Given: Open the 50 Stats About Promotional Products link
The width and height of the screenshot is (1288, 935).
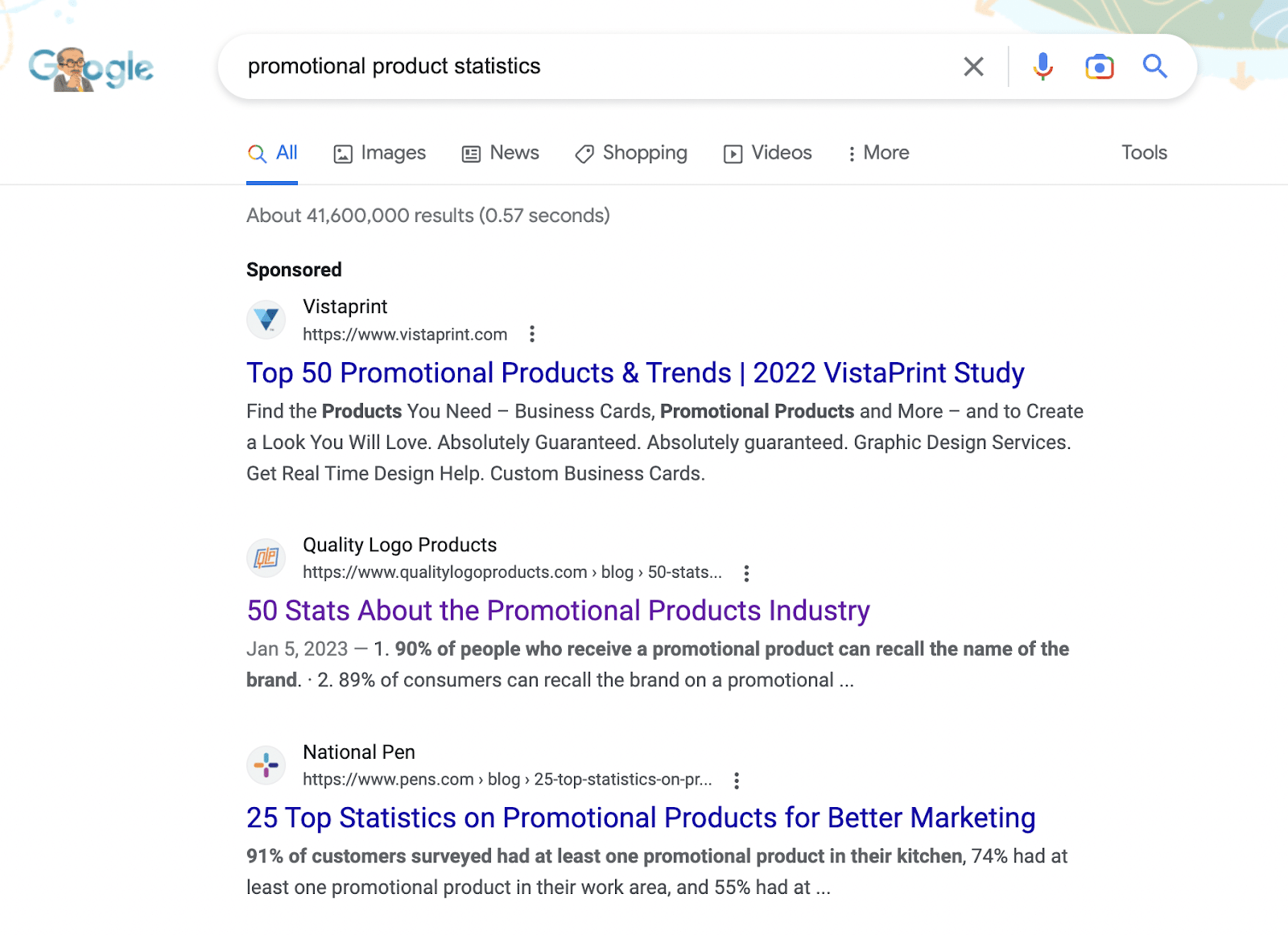Looking at the screenshot, I should 558,611.
